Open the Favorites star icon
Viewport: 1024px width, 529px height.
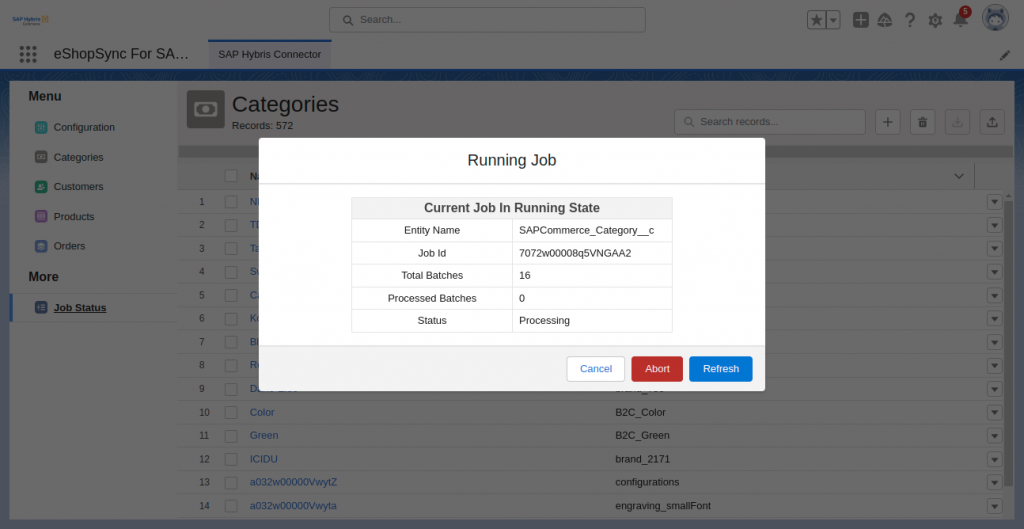point(817,20)
